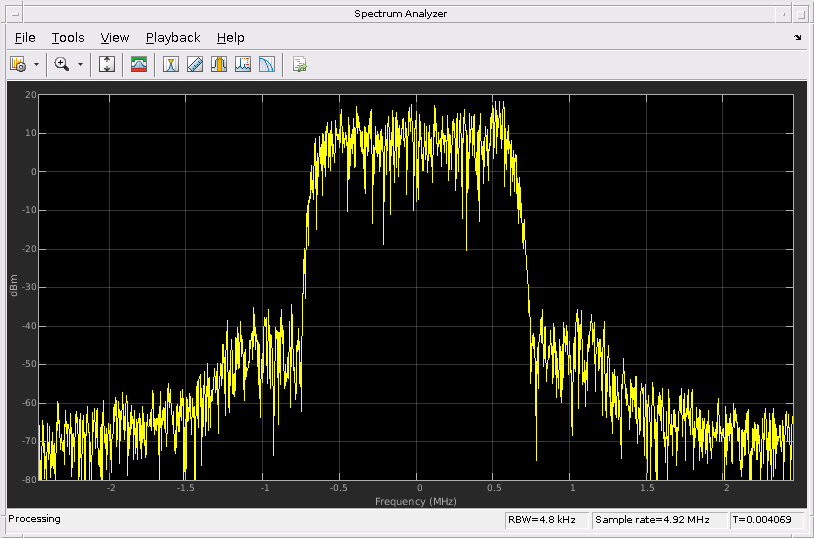Open the zoom tool dropdown arrow
The height and width of the screenshot is (538, 814).
coord(80,64)
